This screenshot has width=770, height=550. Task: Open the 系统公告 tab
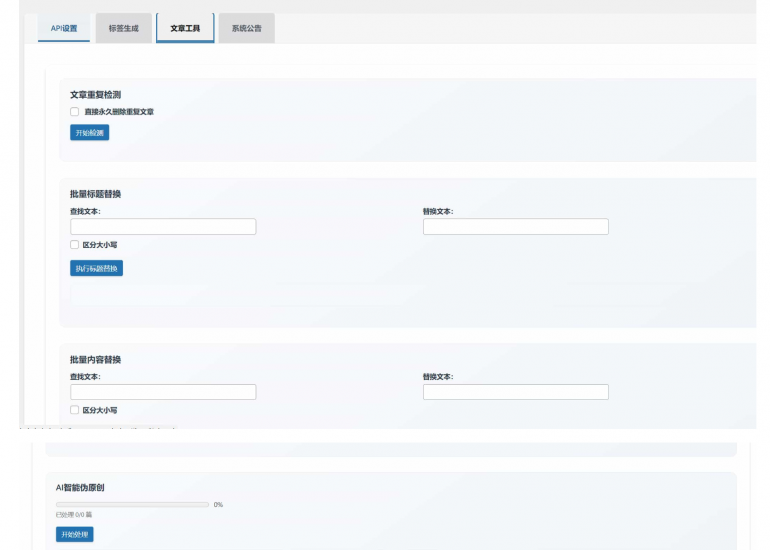tap(247, 28)
